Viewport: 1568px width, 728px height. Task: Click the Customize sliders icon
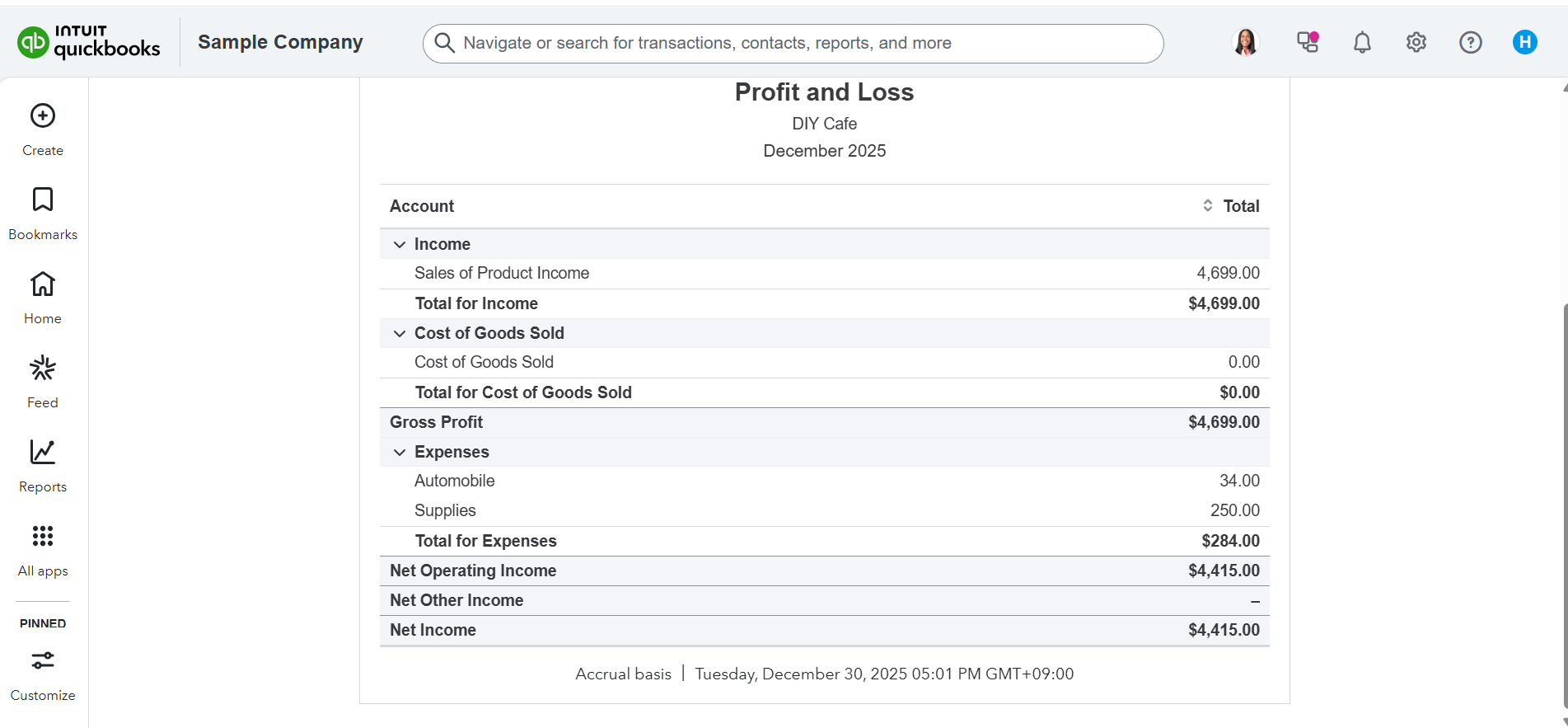click(x=43, y=661)
